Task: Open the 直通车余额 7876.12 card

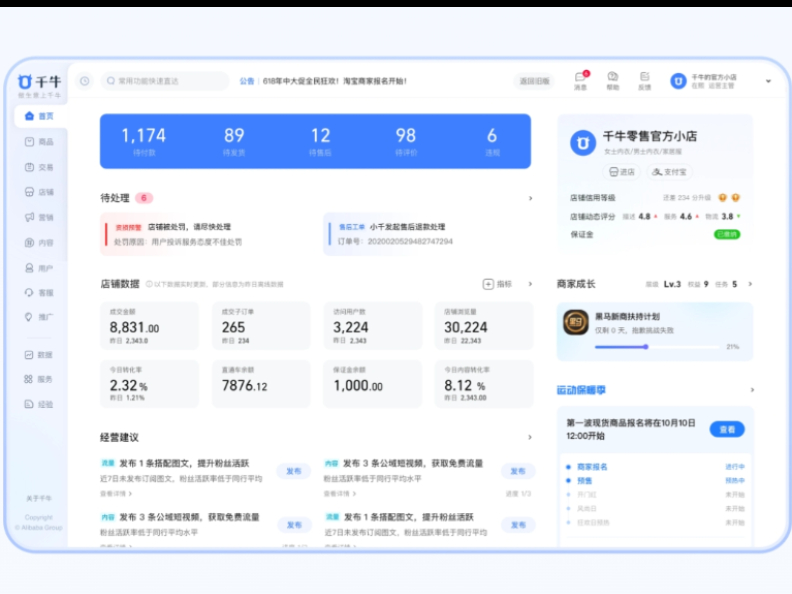Action: (x=261, y=384)
